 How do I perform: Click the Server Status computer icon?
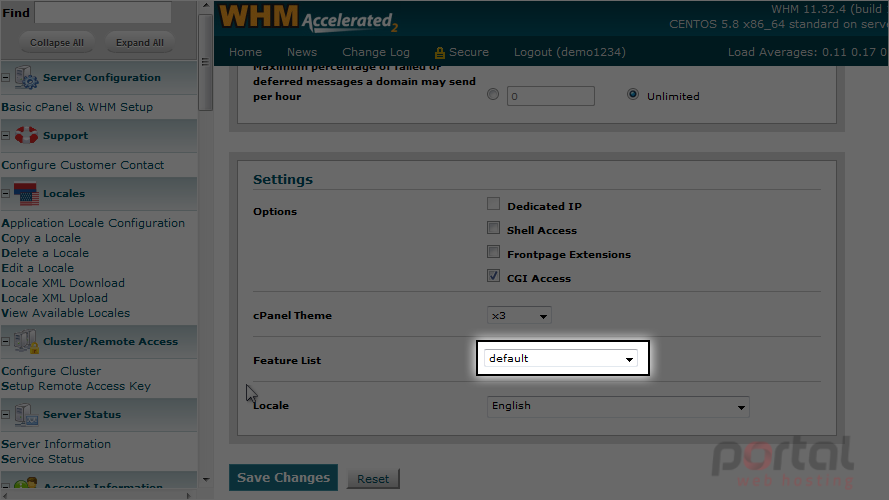26,414
